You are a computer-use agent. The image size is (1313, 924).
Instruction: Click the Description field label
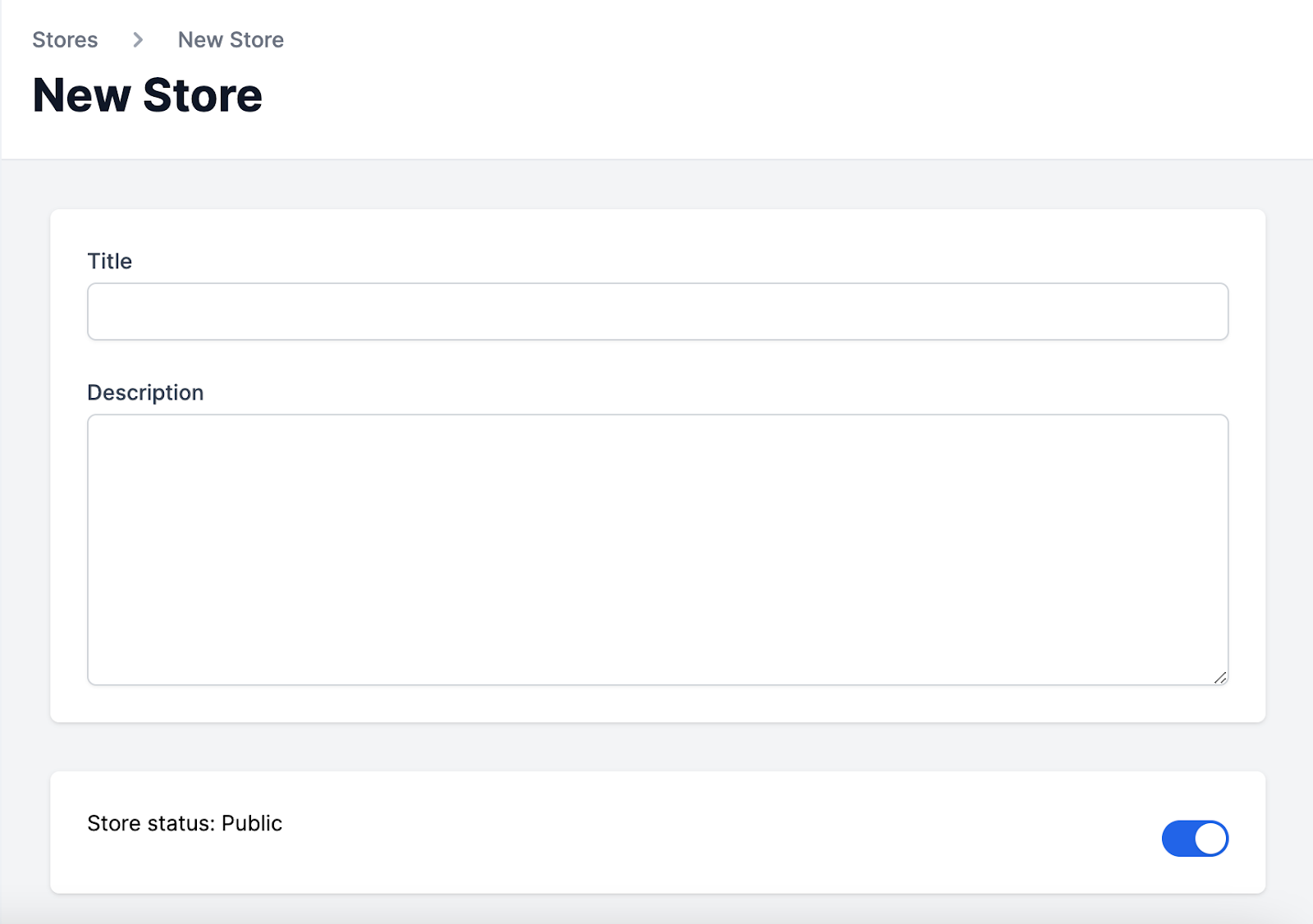(145, 392)
